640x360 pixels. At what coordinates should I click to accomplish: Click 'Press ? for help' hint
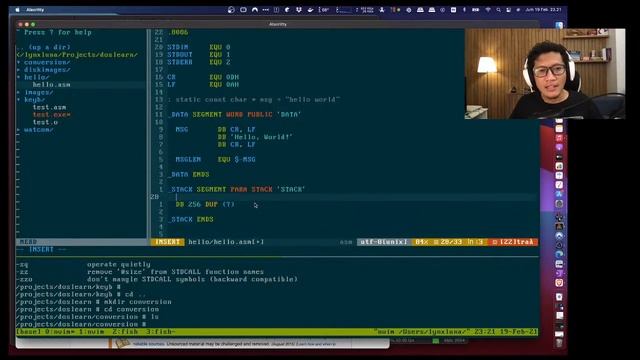[x=58, y=32]
